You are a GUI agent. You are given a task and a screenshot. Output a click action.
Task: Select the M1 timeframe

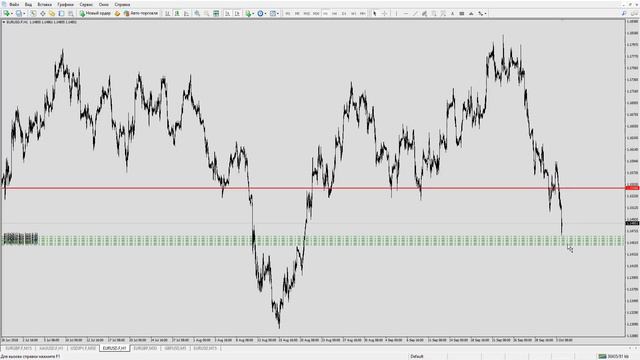pyautogui.click(x=288, y=13)
